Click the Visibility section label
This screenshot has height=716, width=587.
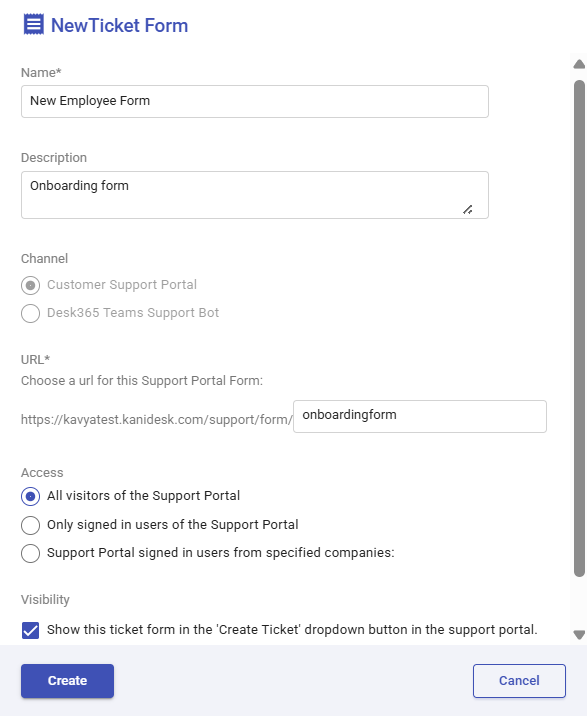point(45,600)
